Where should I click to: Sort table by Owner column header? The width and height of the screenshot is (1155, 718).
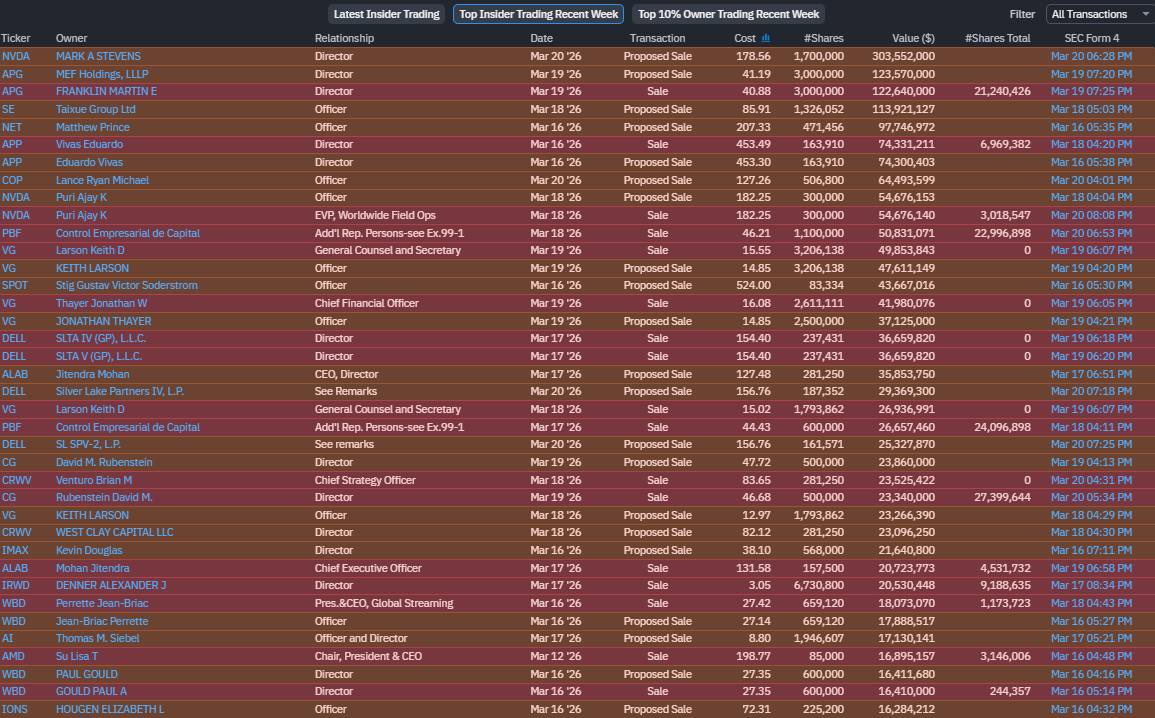pyautogui.click(x=71, y=38)
